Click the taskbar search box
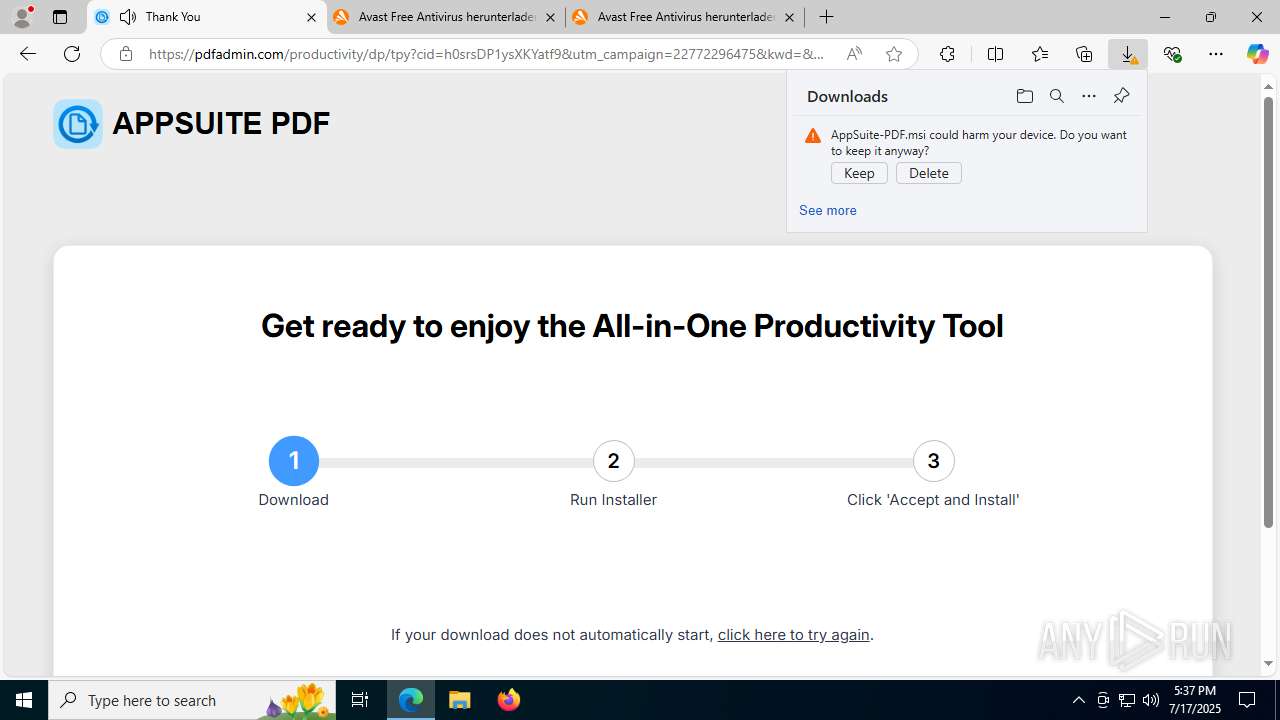Screen dimensions: 1280x720 coord(192,700)
